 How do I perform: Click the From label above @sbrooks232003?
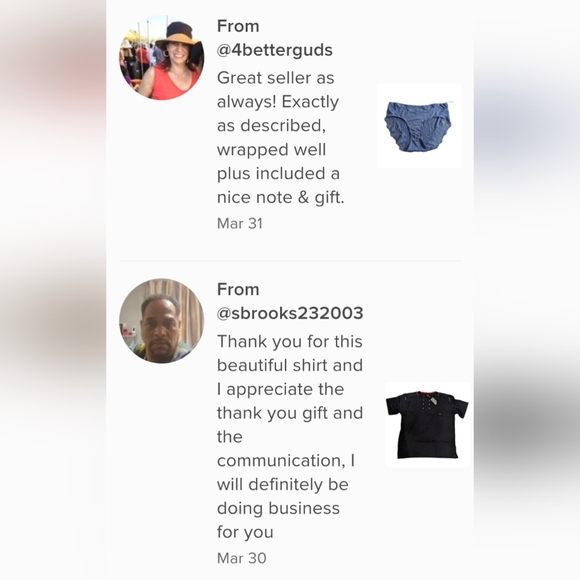point(238,289)
